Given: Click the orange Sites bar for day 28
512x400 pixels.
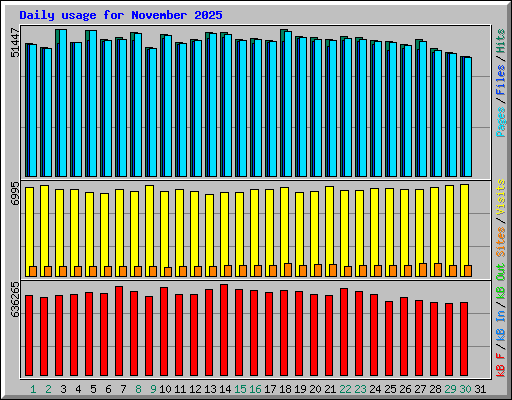Looking at the screenshot, I should [438, 270].
